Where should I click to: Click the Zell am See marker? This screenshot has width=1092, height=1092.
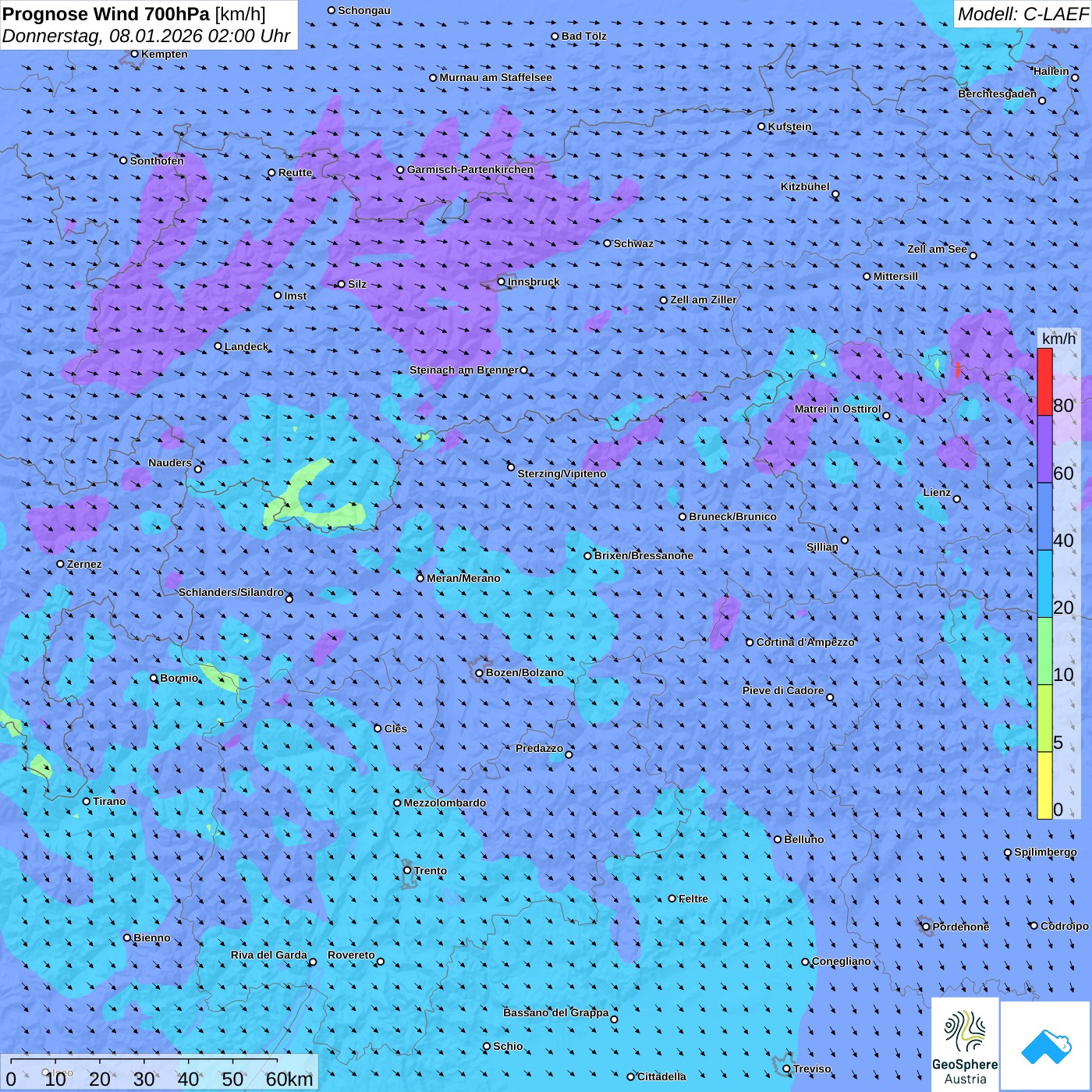click(973, 255)
